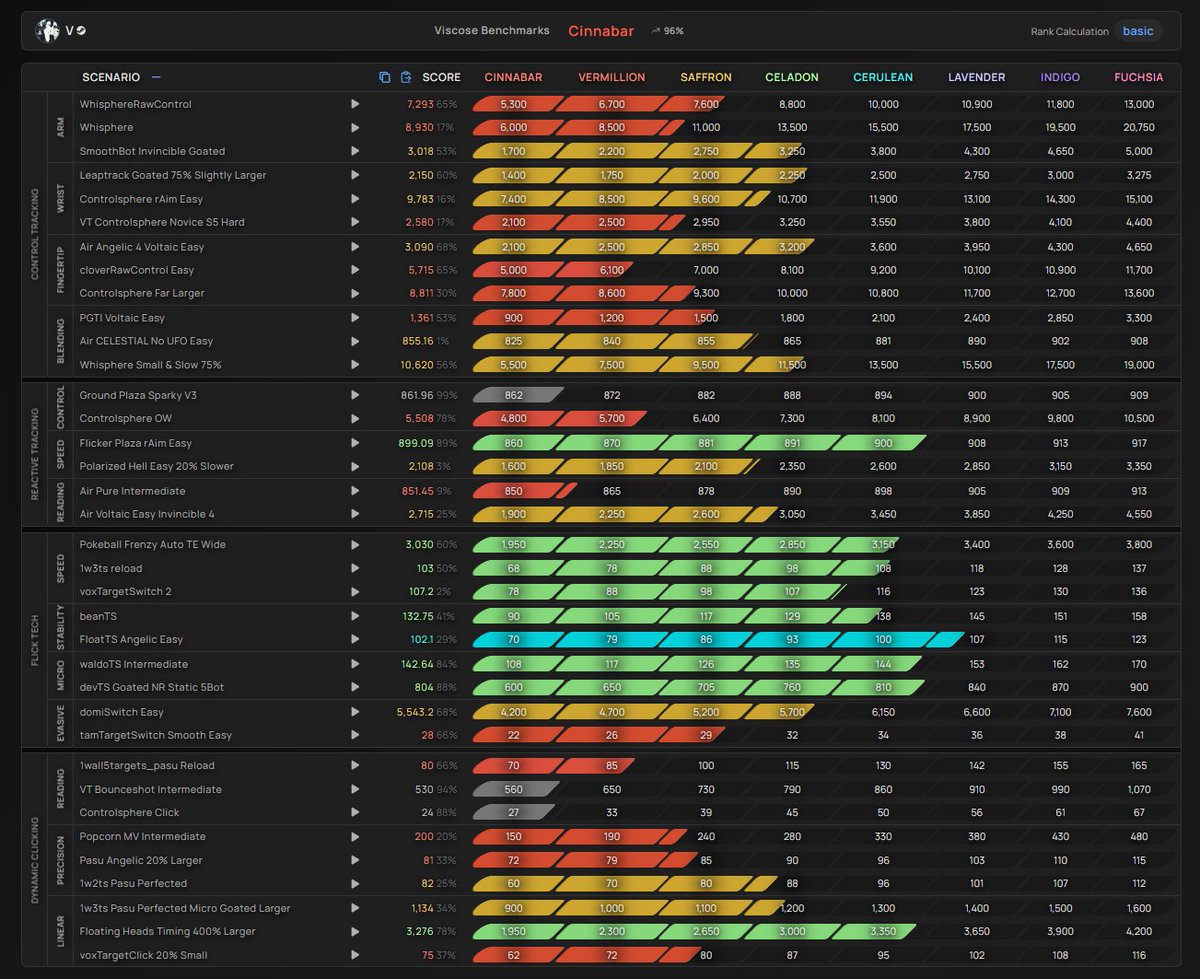Play the PGTI Voltaic Easy scenario
This screenshot has width=1200, height=979.
(356, 318)
